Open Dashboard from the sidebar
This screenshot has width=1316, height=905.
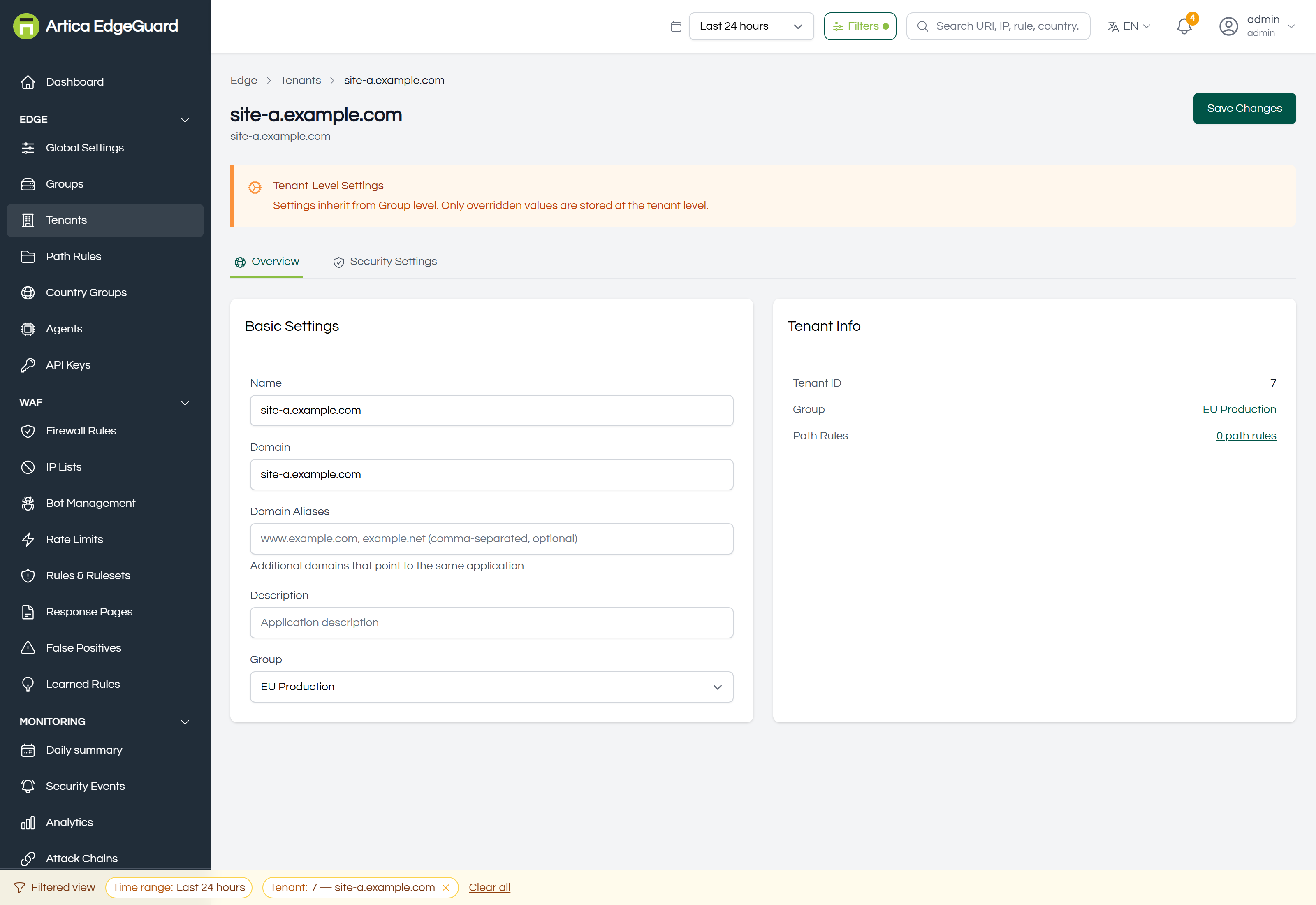(105, 81)
